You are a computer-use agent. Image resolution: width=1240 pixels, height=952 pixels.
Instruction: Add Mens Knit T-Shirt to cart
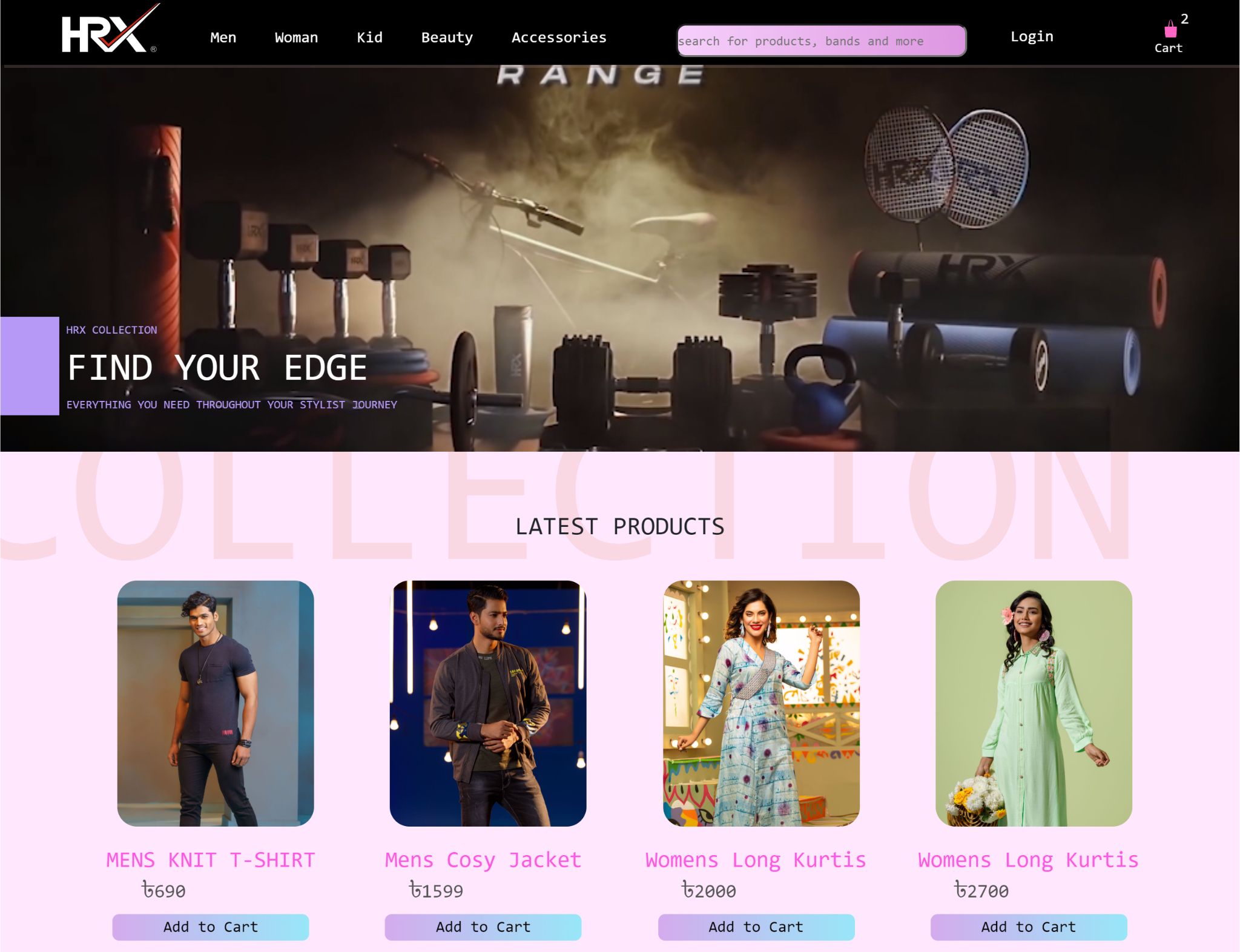[x=211, y=927]
